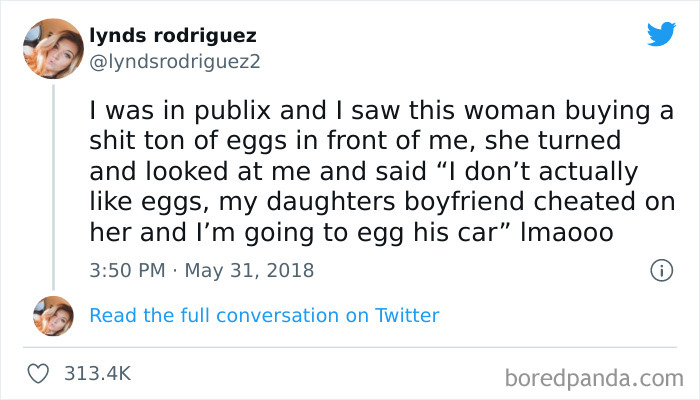The image size is (700, 400).
Task: Click the "3:50 PM" time in timestamp
Action: click(x=127, y=270)
